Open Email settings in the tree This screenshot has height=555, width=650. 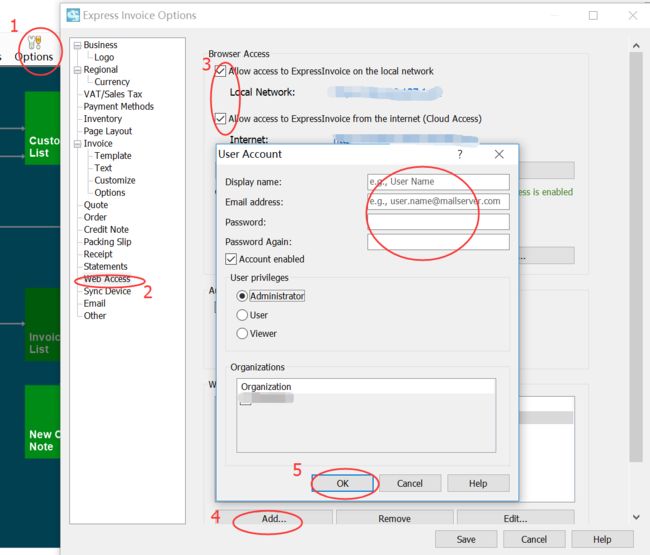pyautogui.click(x=95, y=303)
